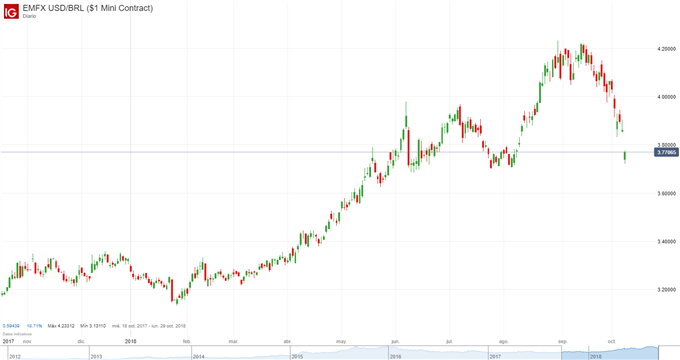Click the current price tag 3.77865

(666, 152)
